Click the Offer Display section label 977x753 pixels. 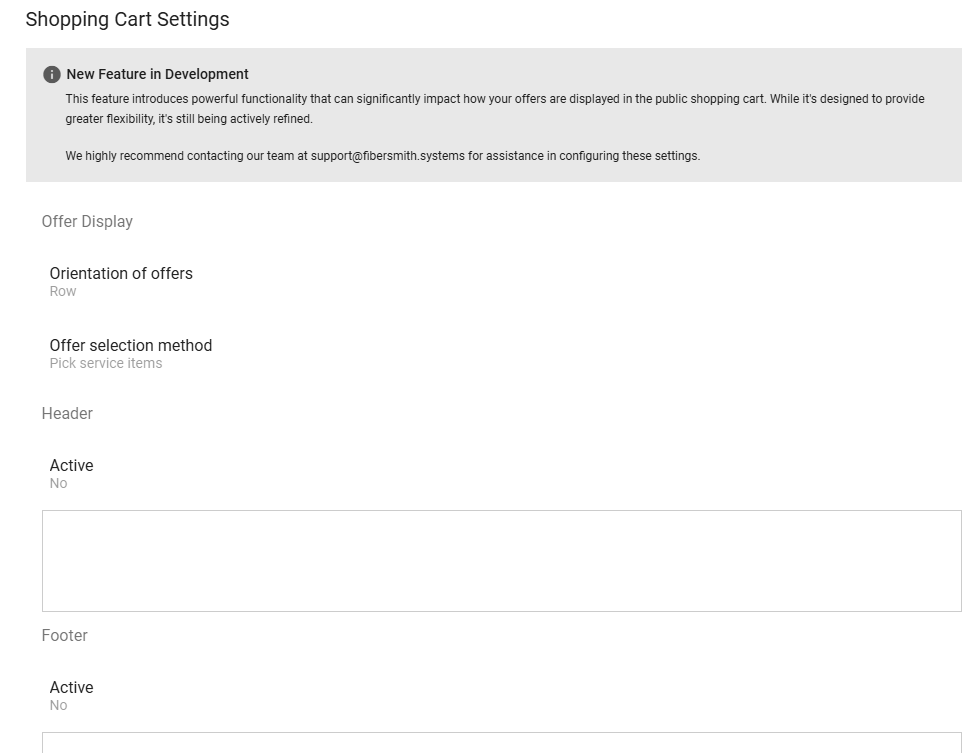point(87,222)
